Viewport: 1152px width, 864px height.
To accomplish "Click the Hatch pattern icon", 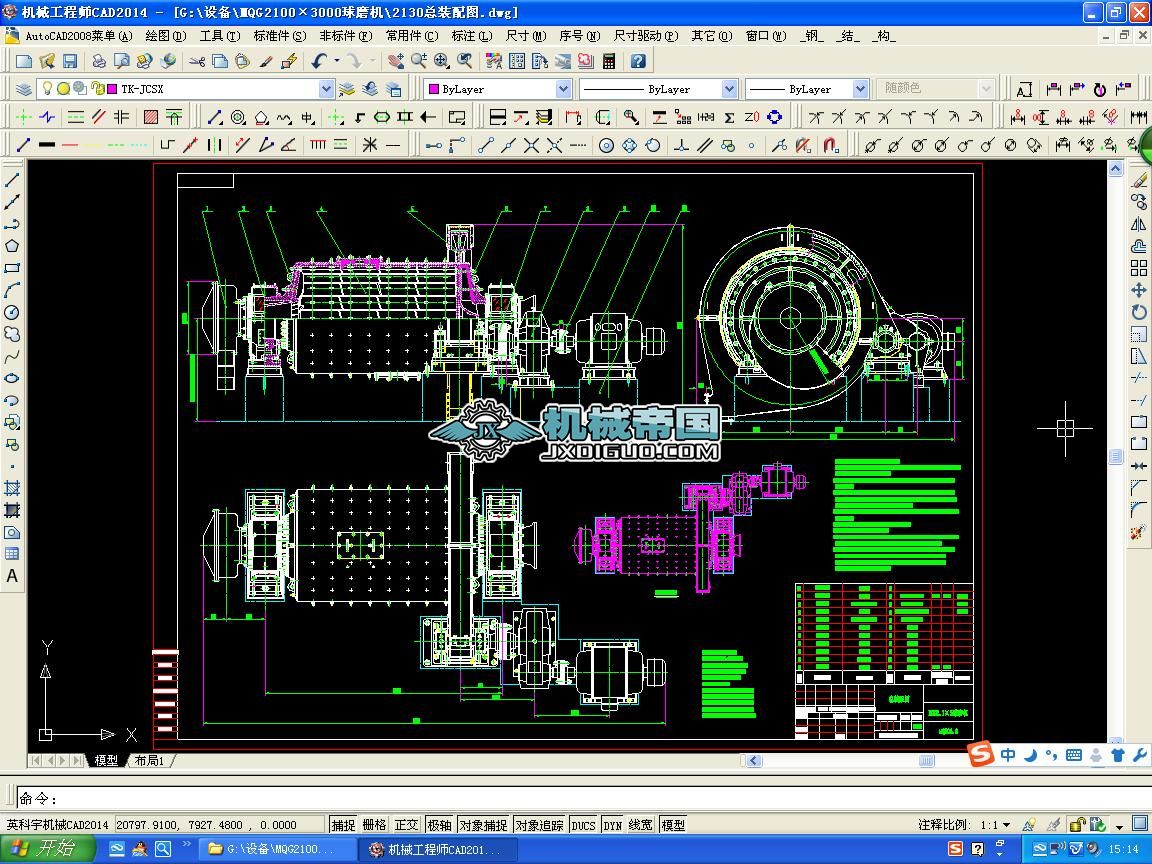I will [x=151, y=117].
